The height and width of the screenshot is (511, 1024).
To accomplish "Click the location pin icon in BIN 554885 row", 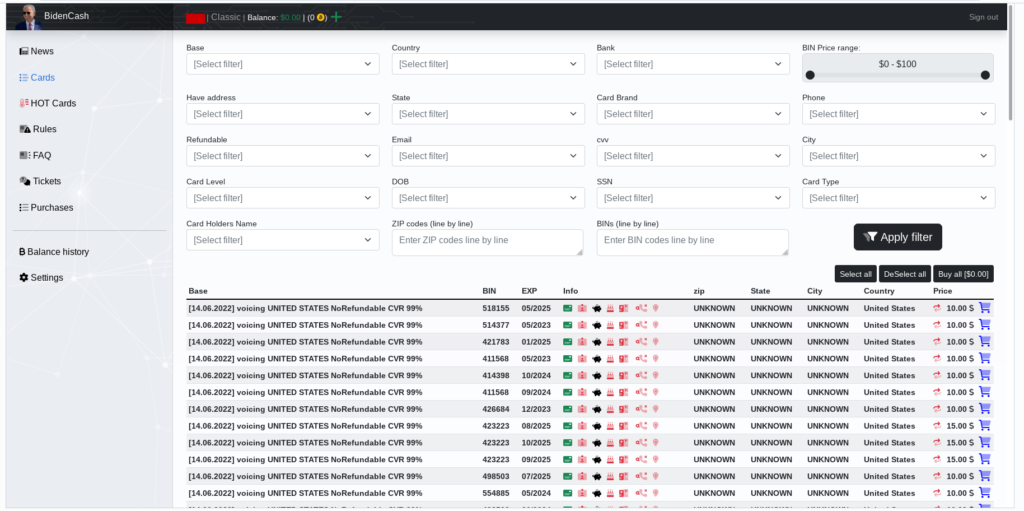I will pos(656,493).
